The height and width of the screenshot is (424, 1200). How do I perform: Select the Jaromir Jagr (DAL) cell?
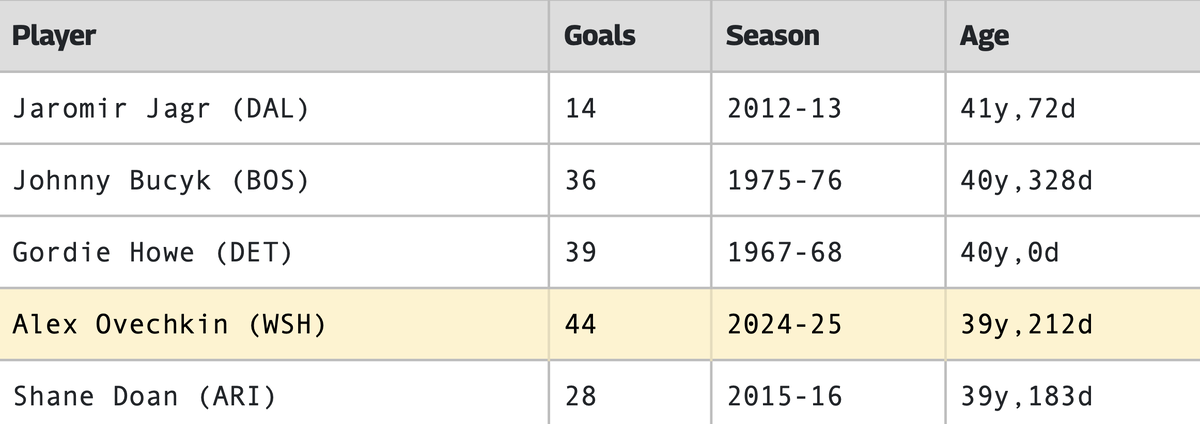(x=160, y=108)
